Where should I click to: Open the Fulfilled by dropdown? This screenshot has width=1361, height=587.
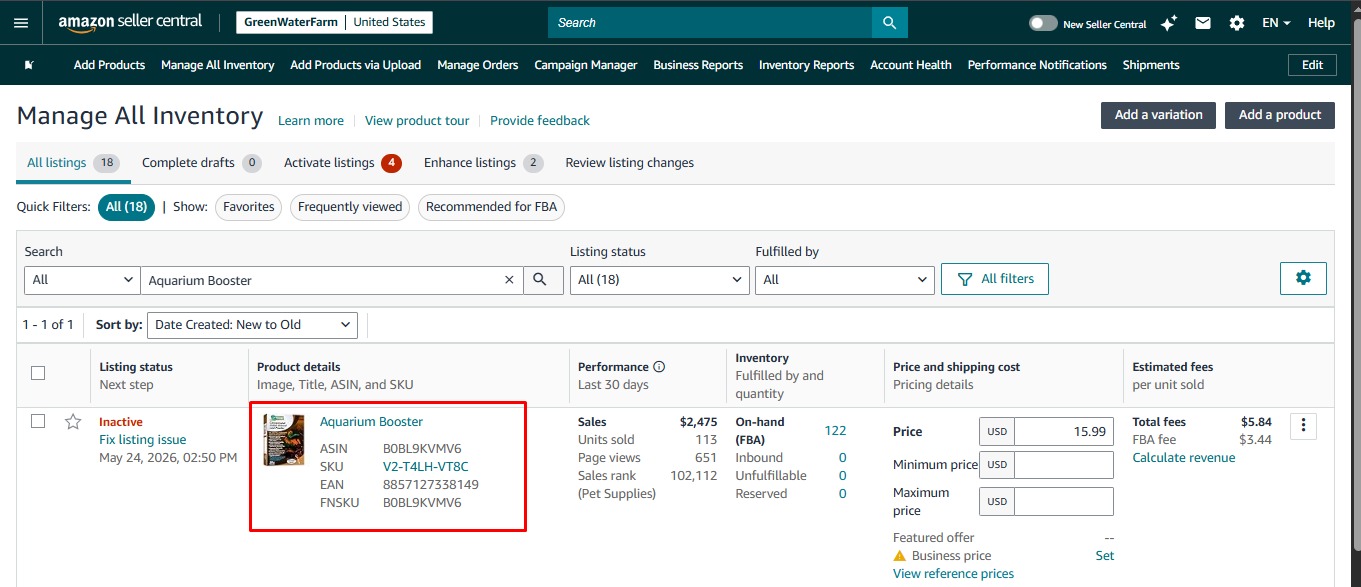coord(845,280)
